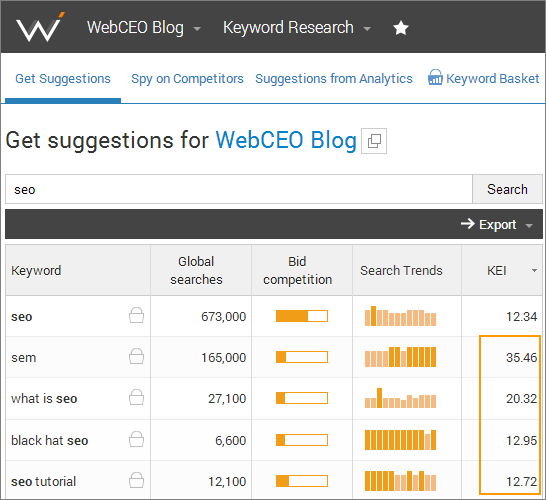546x500 pixels.
Task: Select the Get Suggestions tab
Action: pos(63,79)
